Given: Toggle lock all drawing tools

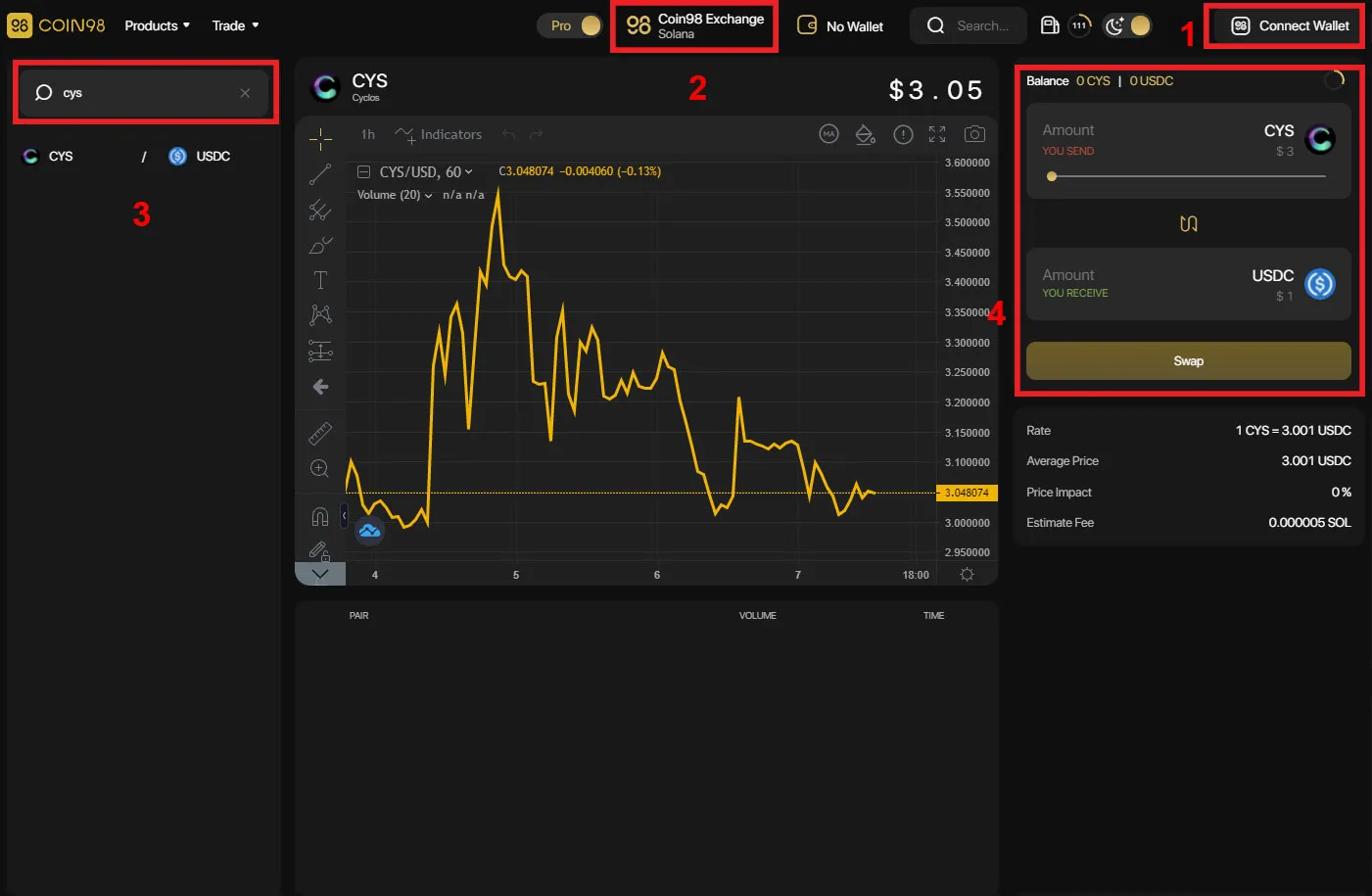Looking at the screenshot, I should [320, 551].
